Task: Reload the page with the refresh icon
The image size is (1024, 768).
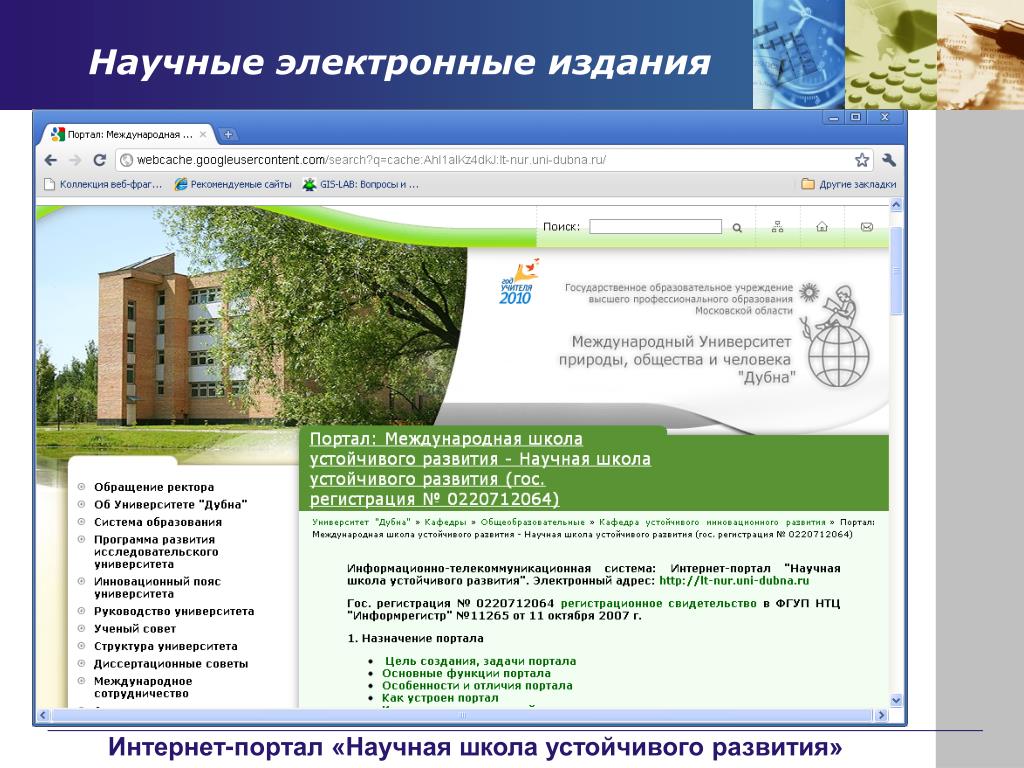Action: coord(99,160)
